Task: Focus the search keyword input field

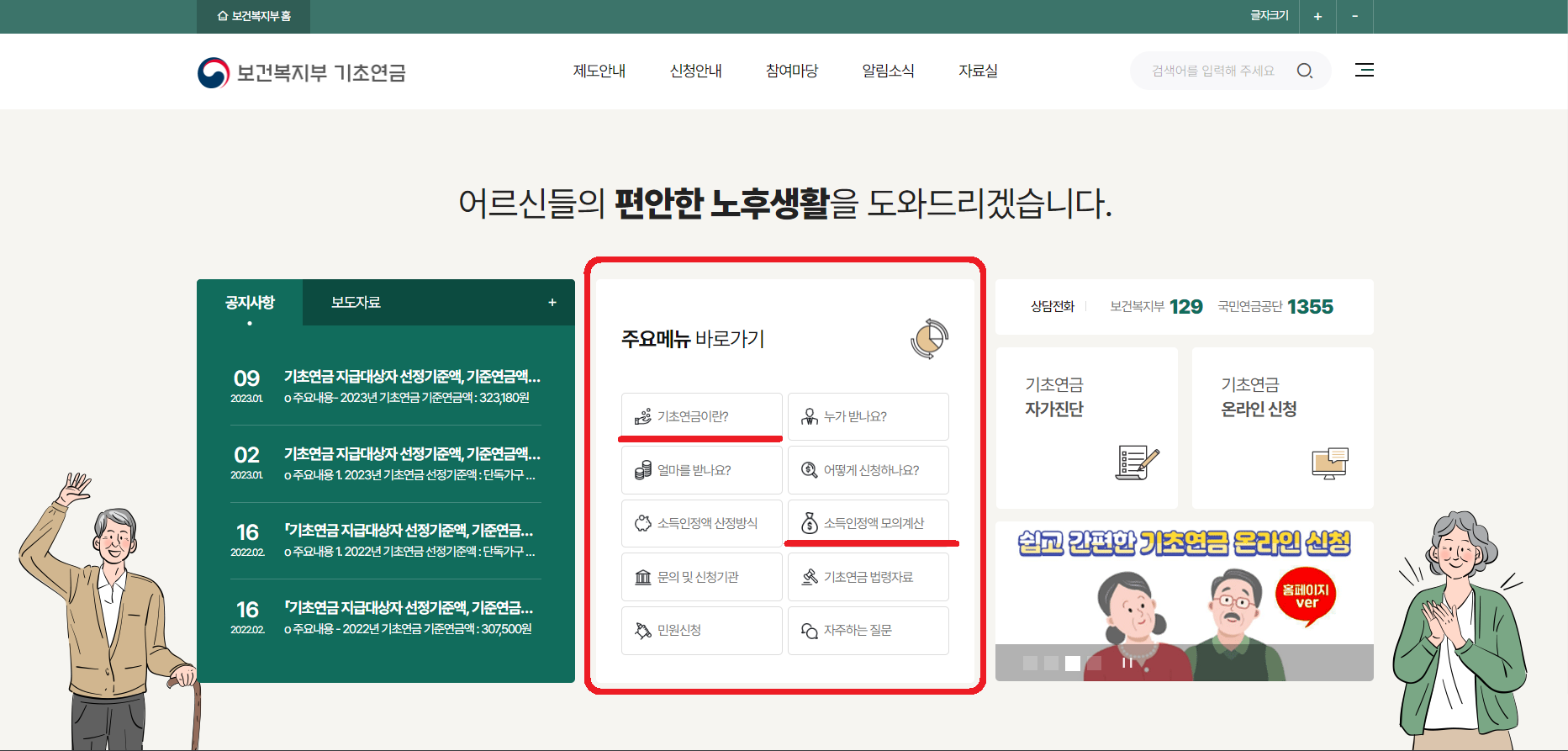Action: [x=1212, y=71]
